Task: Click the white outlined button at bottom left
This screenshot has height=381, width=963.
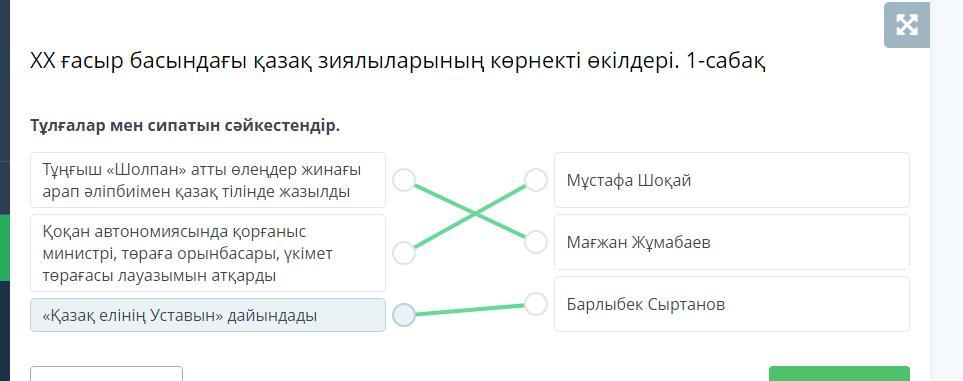Action: (106, 374)
